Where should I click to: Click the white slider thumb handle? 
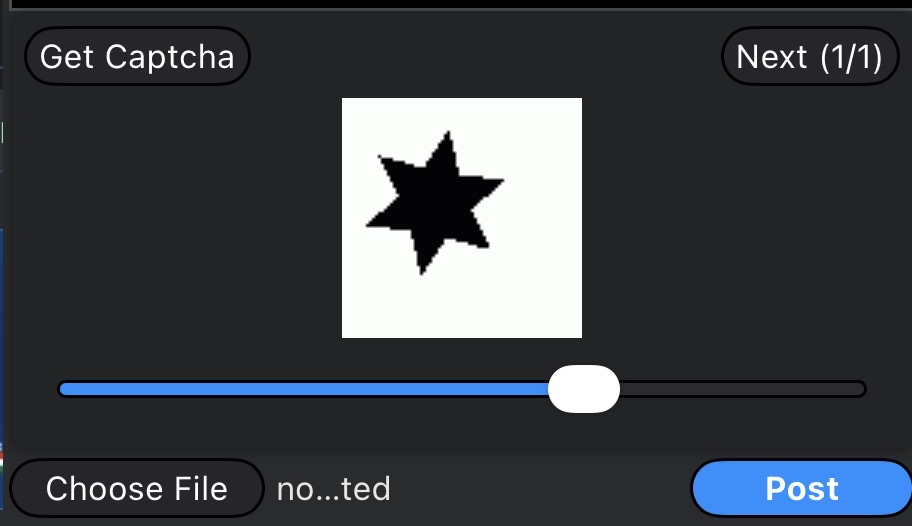click(x=584, y=389)
